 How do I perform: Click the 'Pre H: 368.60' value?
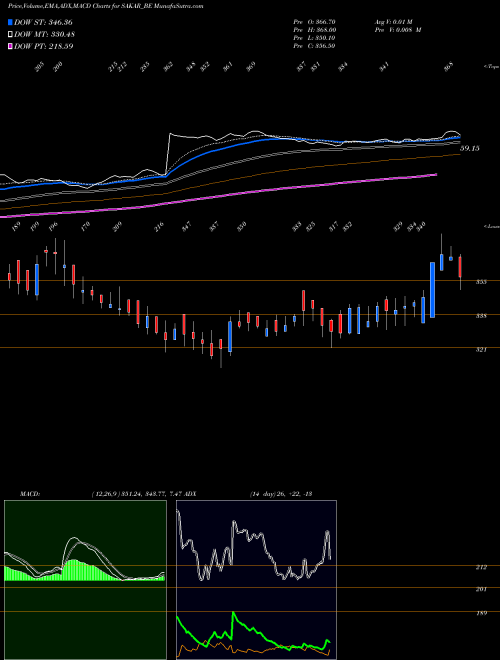click(x=314, y=30)
